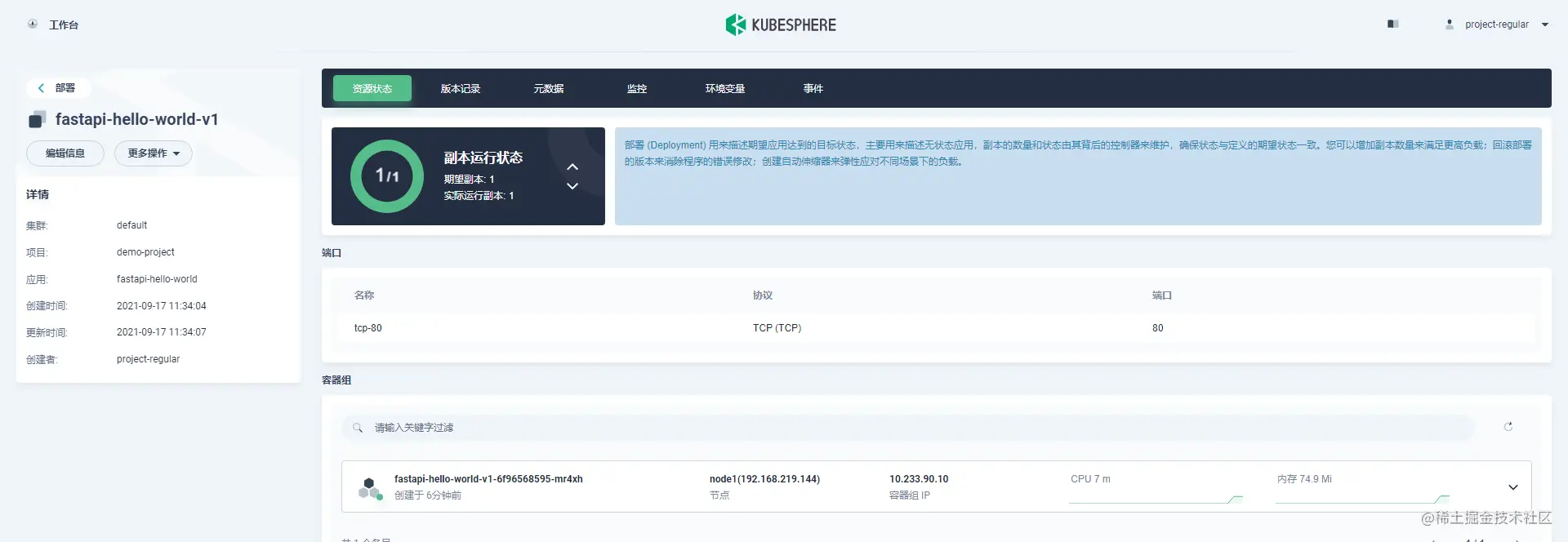Click the tcp-80 port name

pos(368,328)
